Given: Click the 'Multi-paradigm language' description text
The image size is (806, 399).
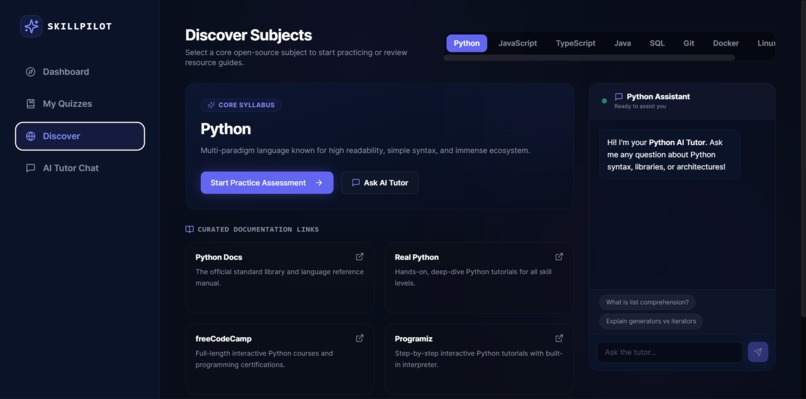Looking at the screenshot, I should click(365, 151).
